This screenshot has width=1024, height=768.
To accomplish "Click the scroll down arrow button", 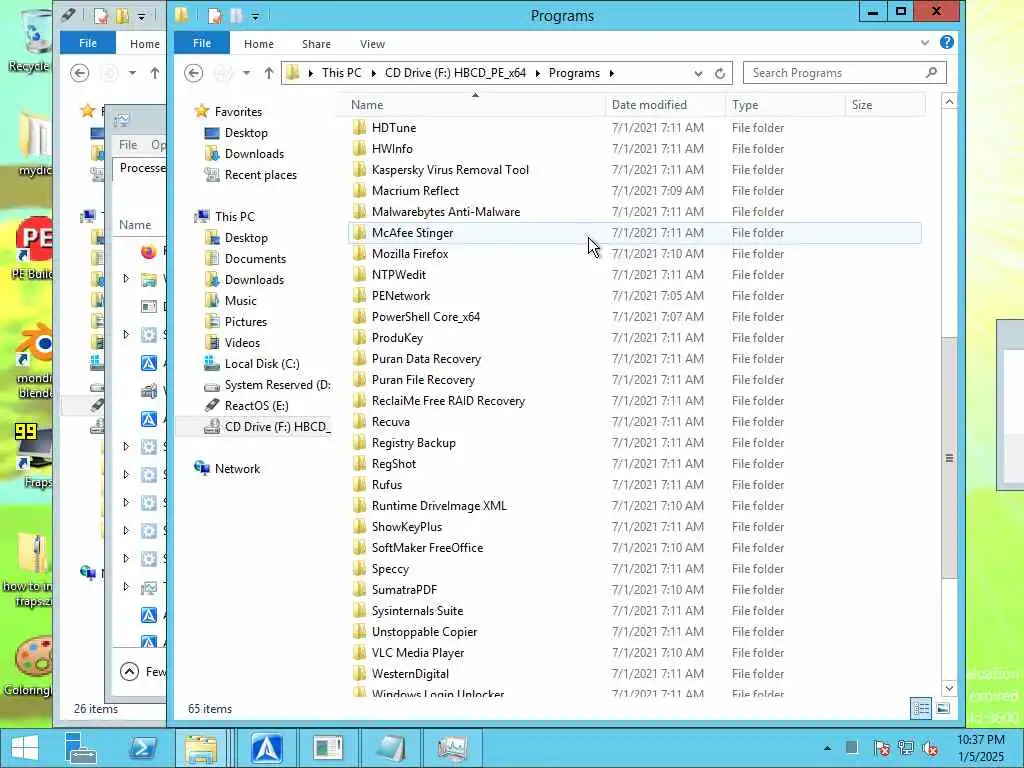I will (x=949, y=688).
